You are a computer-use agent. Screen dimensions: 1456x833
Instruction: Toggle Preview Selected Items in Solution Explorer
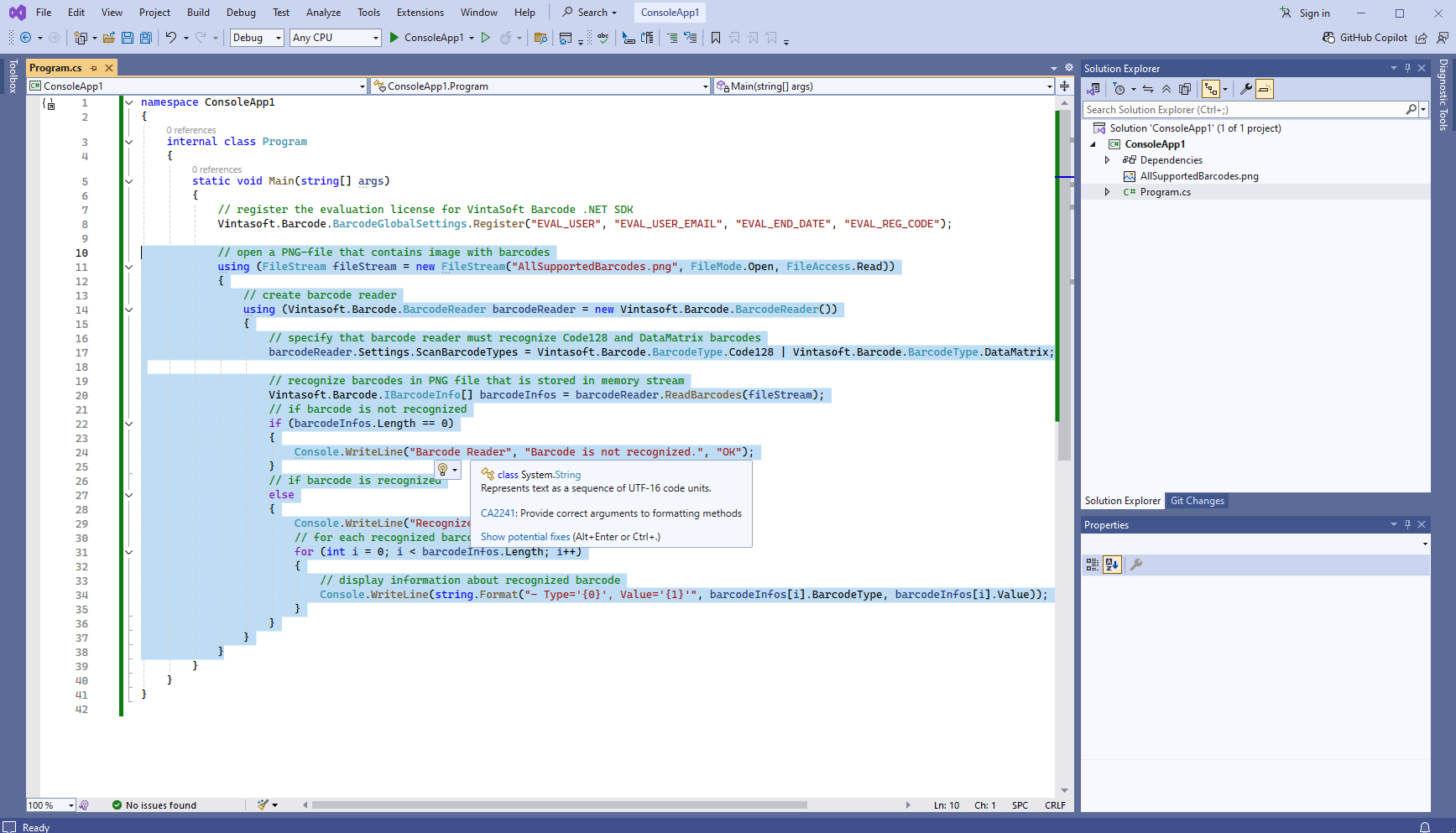point(1265,89)
